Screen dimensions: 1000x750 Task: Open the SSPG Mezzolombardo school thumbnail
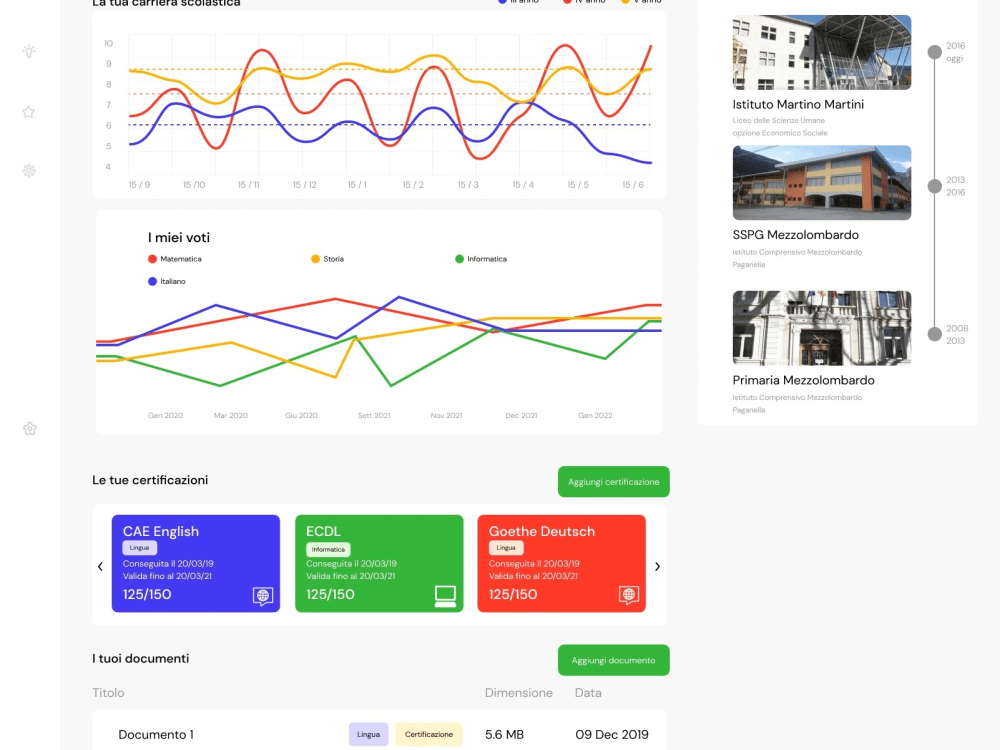point(821,182)
